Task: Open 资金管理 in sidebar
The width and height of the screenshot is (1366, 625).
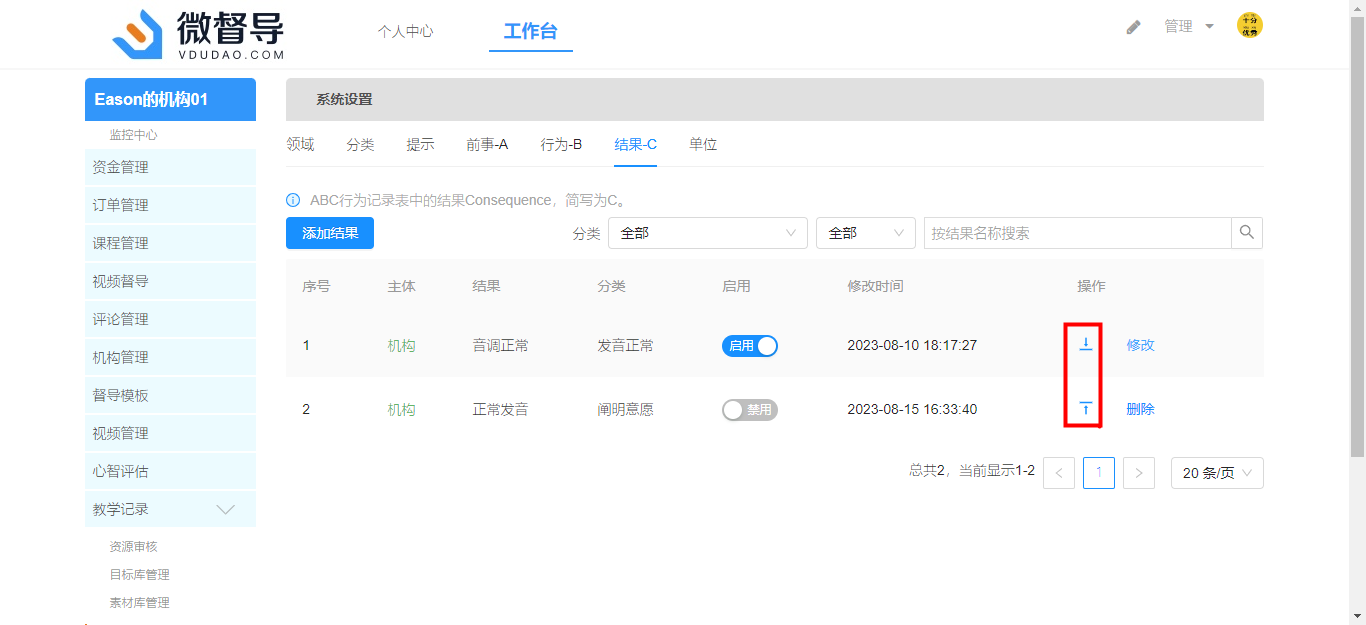Action: (x=170, y=167)
